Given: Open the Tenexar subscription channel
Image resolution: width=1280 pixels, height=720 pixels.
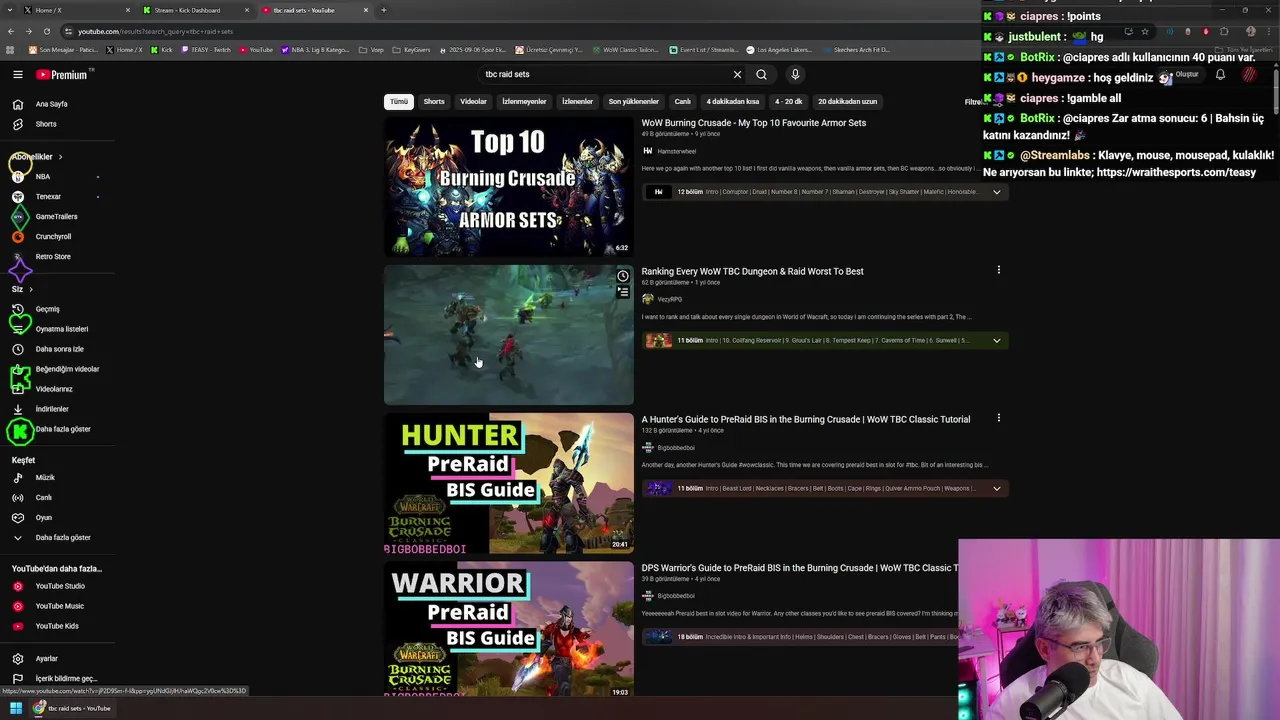Looking at the screenshot, I should click(x=48, y=197).
